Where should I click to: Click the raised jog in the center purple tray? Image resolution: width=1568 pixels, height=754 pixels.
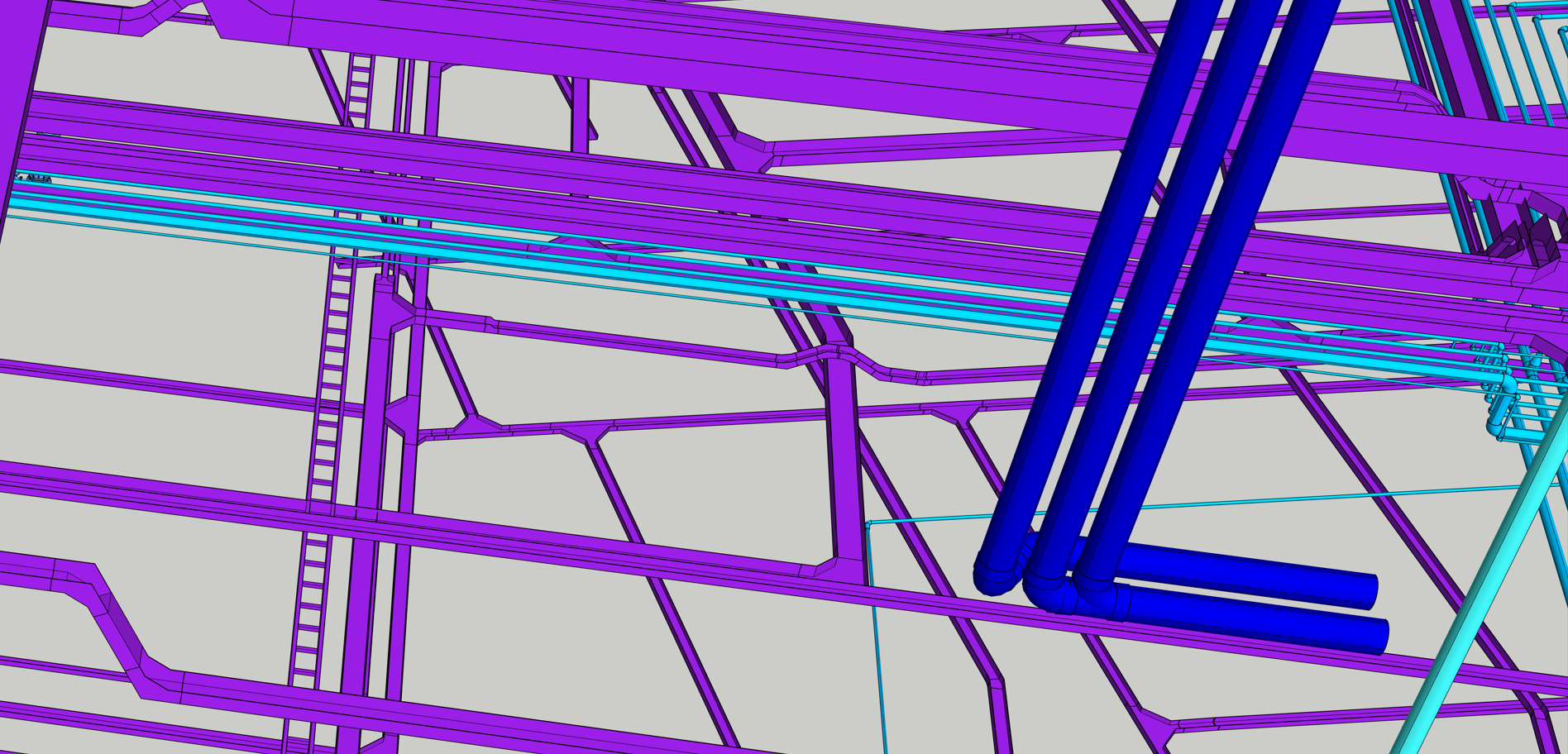835,354
